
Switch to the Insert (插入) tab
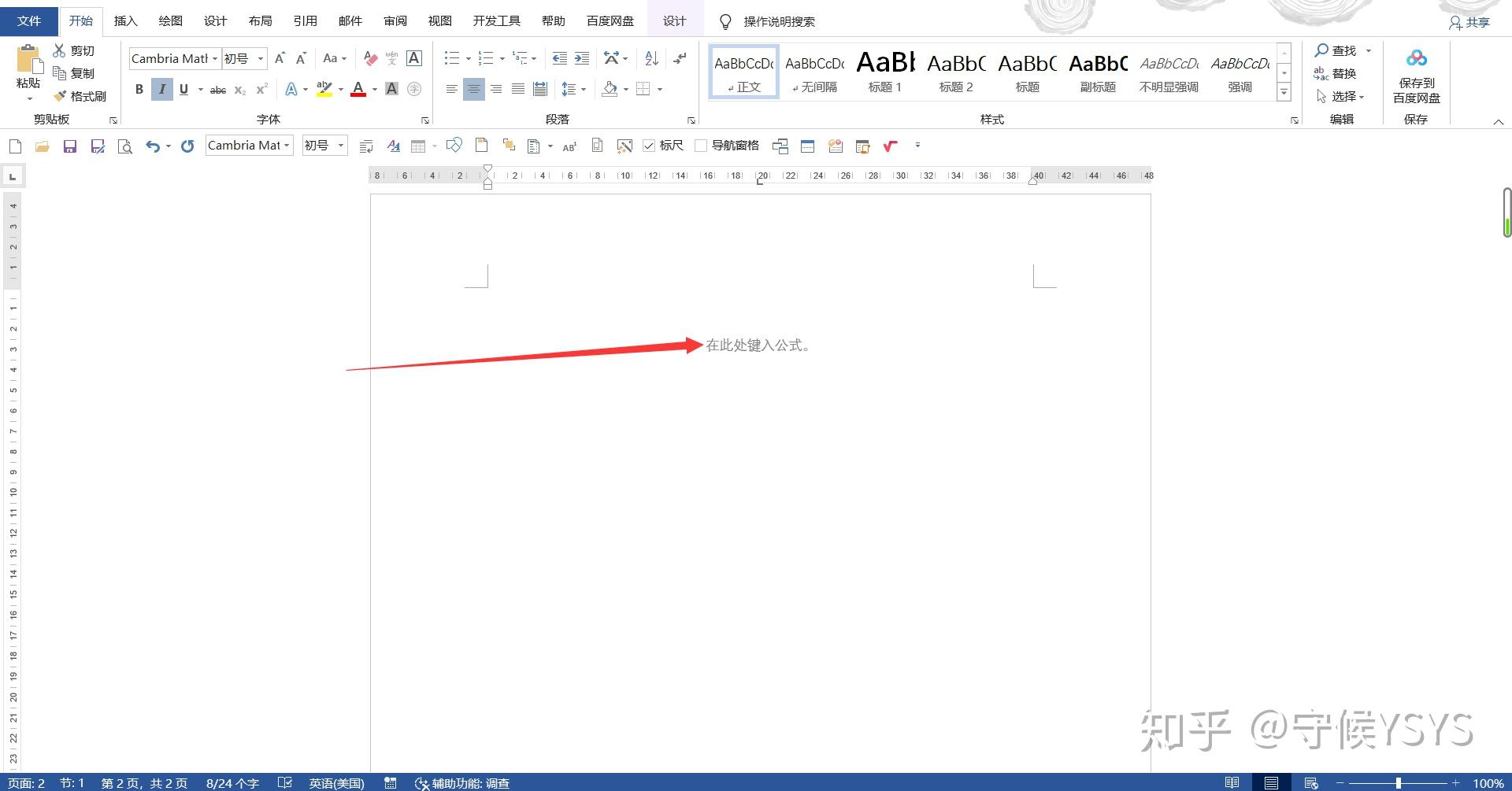click(x=125, y=21)
